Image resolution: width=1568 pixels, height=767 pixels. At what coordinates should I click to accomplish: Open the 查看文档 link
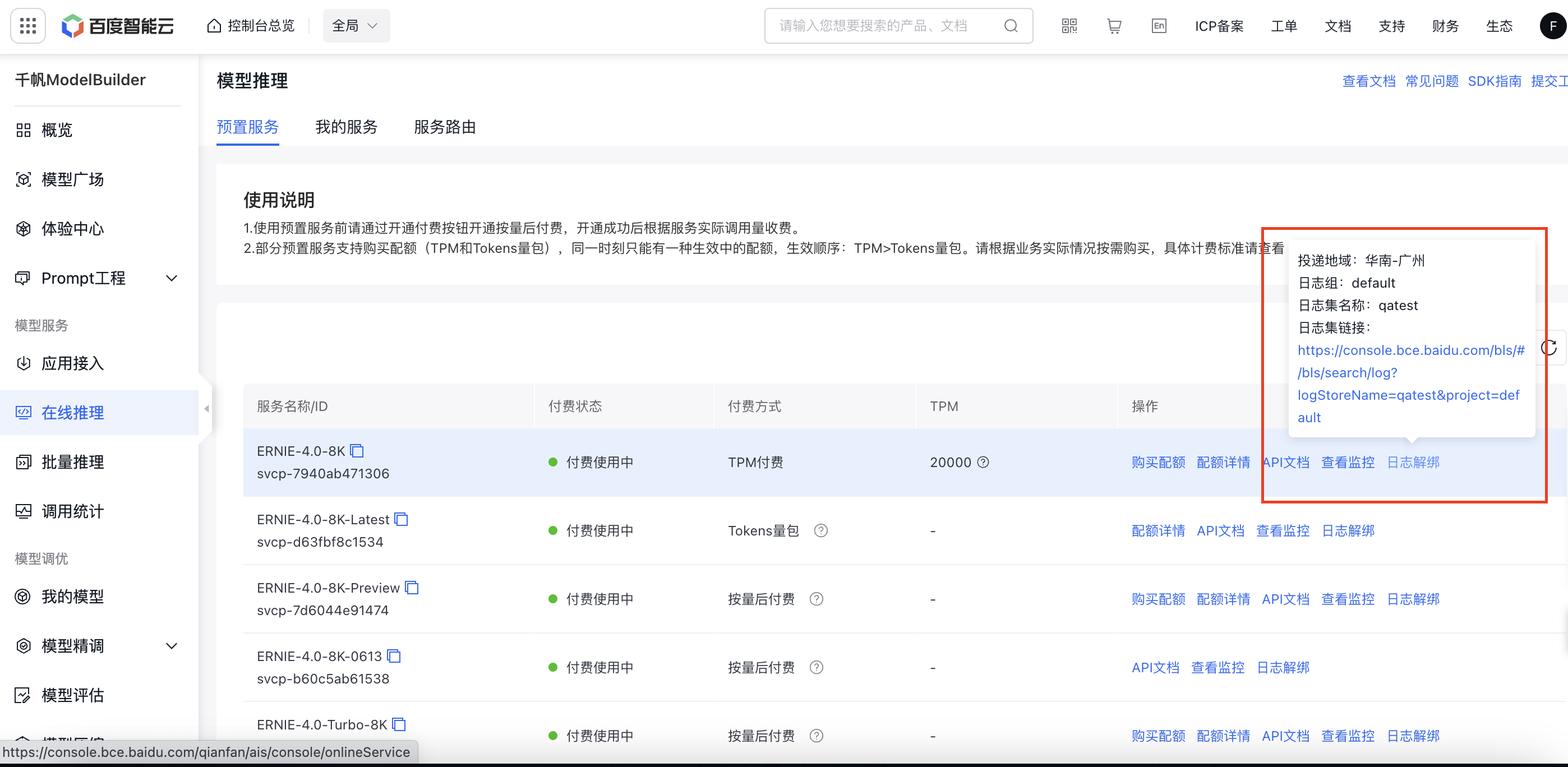(1368, 81)
